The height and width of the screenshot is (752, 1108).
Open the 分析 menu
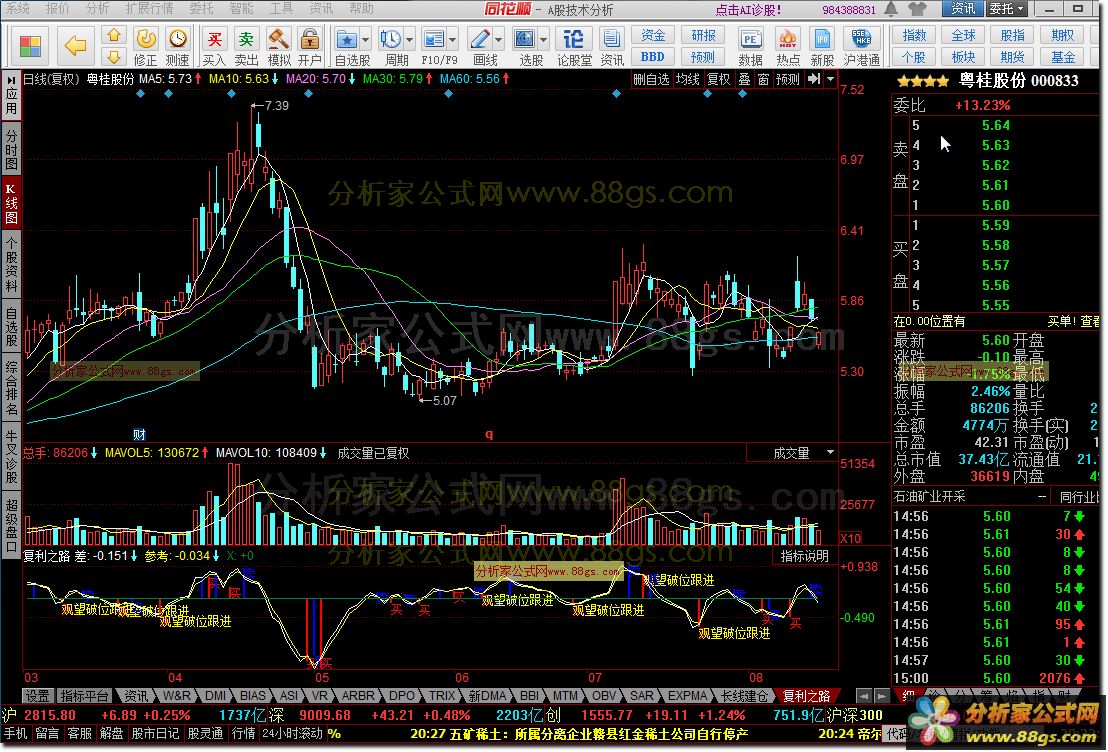pos(98,8)
